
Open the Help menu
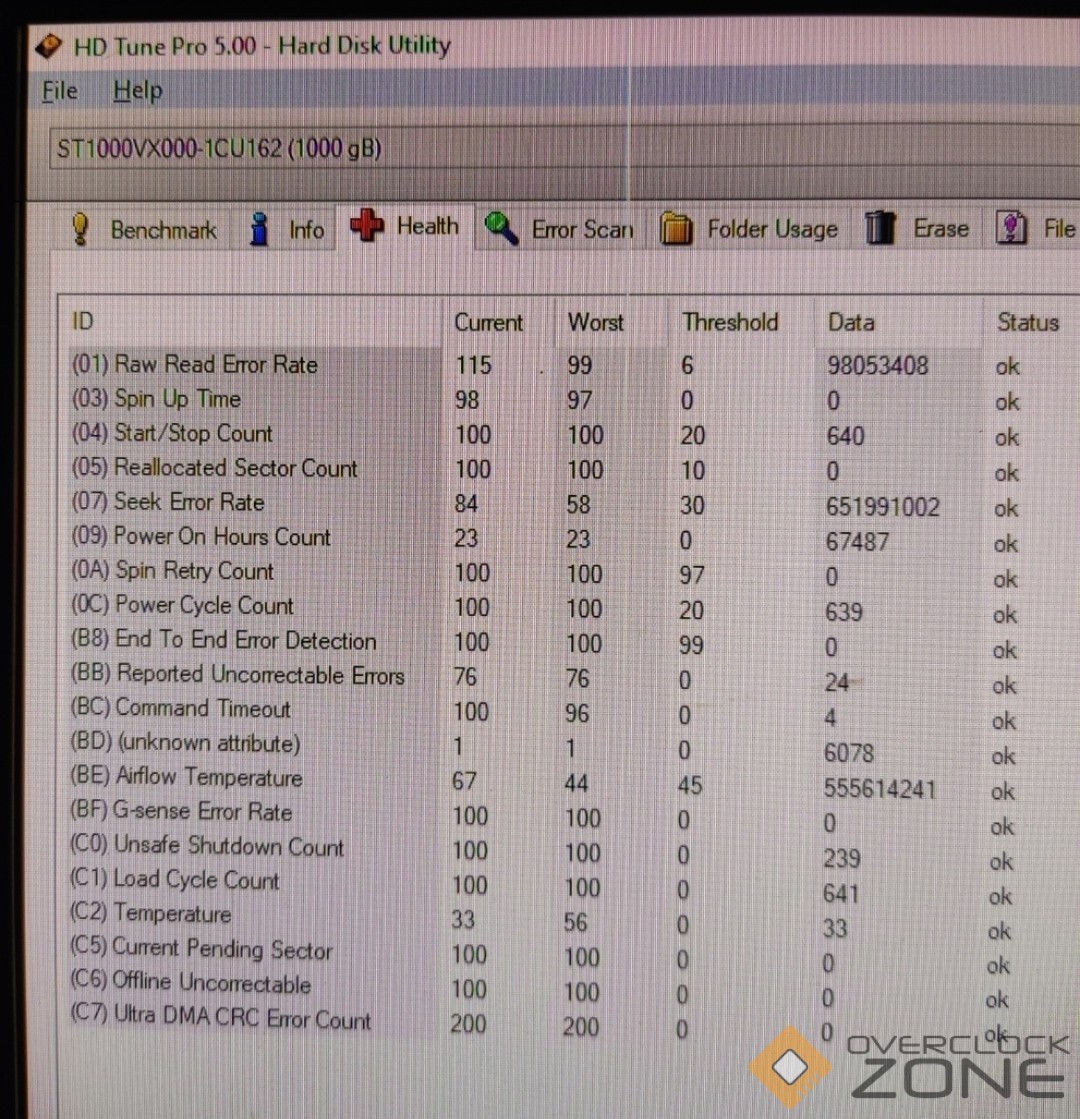[138, 91]
